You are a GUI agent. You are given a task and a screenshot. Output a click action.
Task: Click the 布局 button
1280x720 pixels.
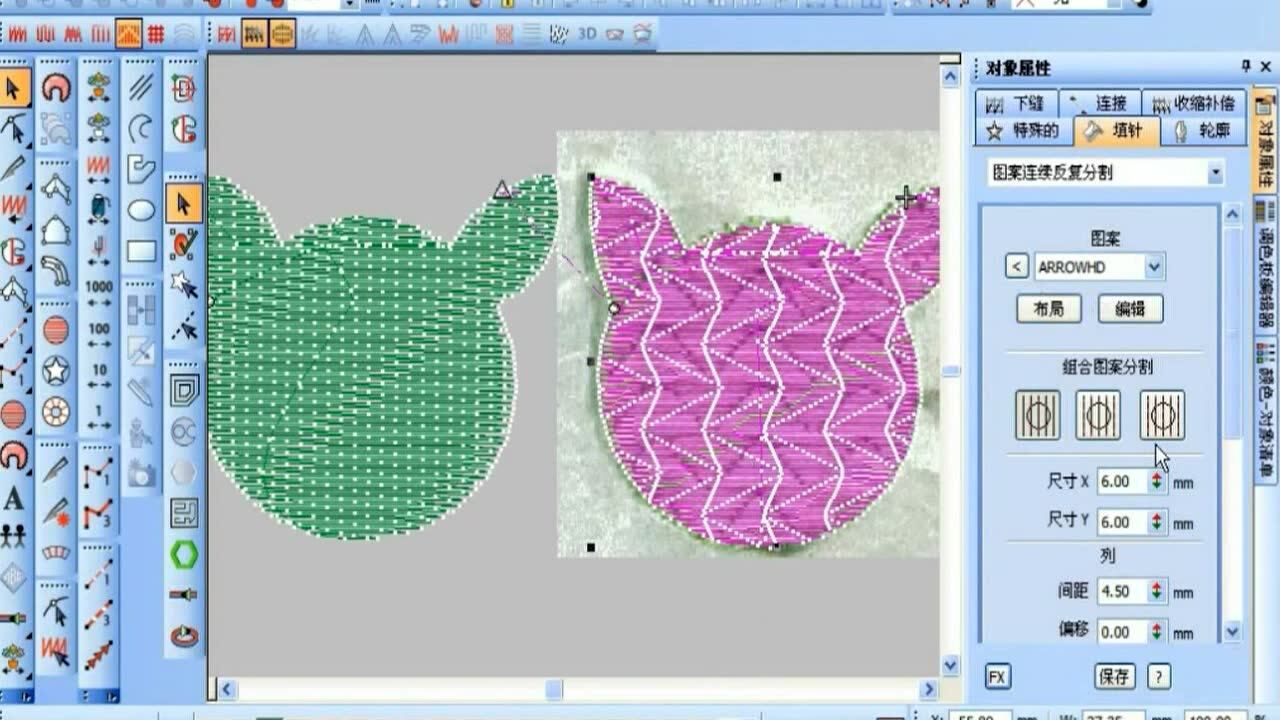tap(1048, 309)
